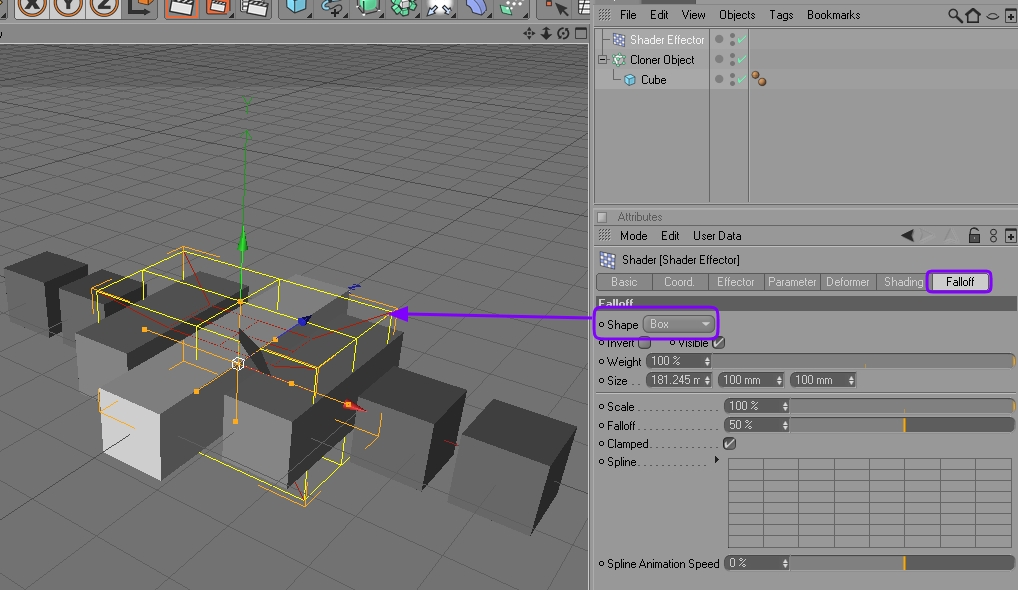
Task: Adjust the Scale slider bar
Action: (902, 406)
